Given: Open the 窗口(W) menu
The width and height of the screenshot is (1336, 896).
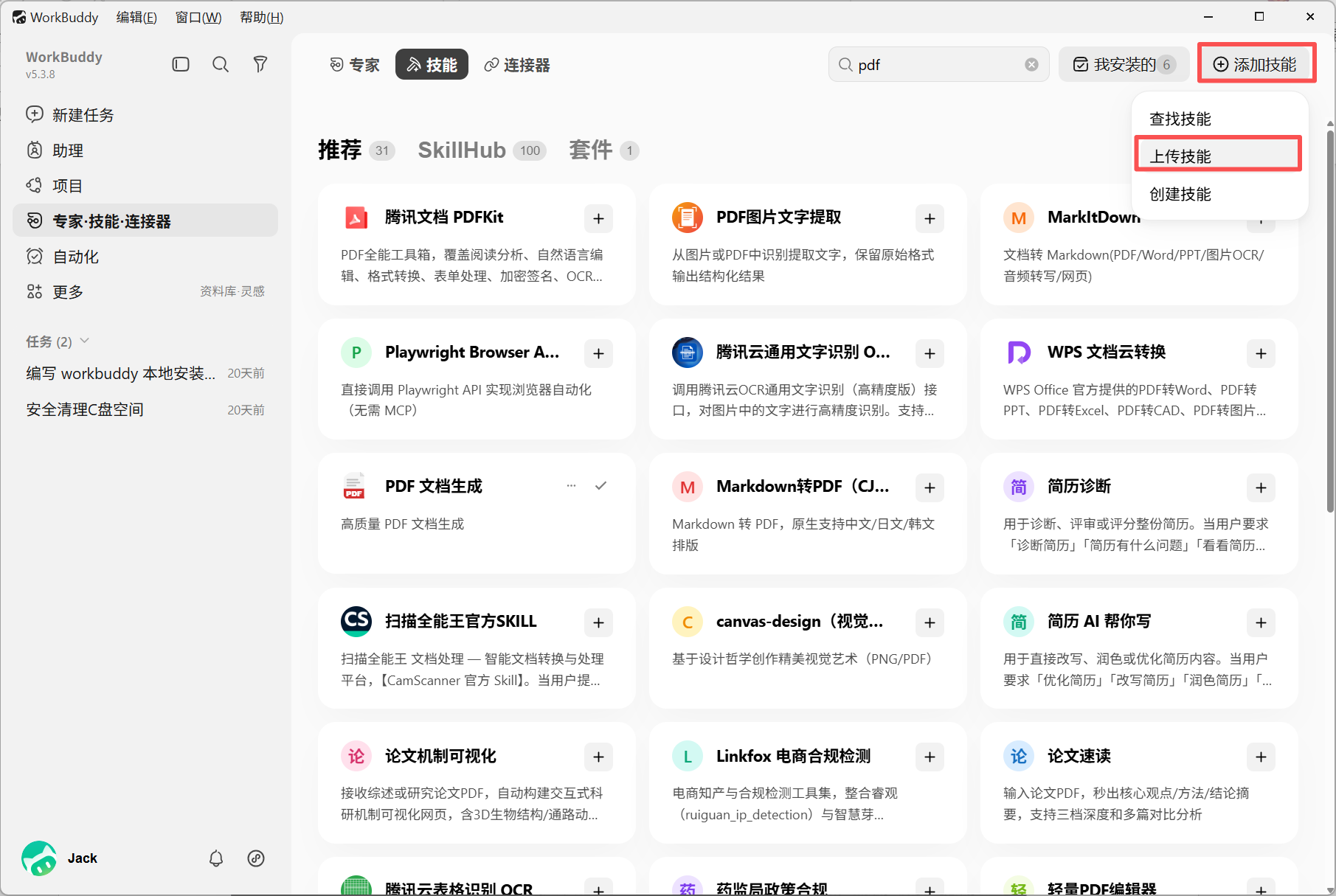Looking at the screenshot, I should click(198, 17).
